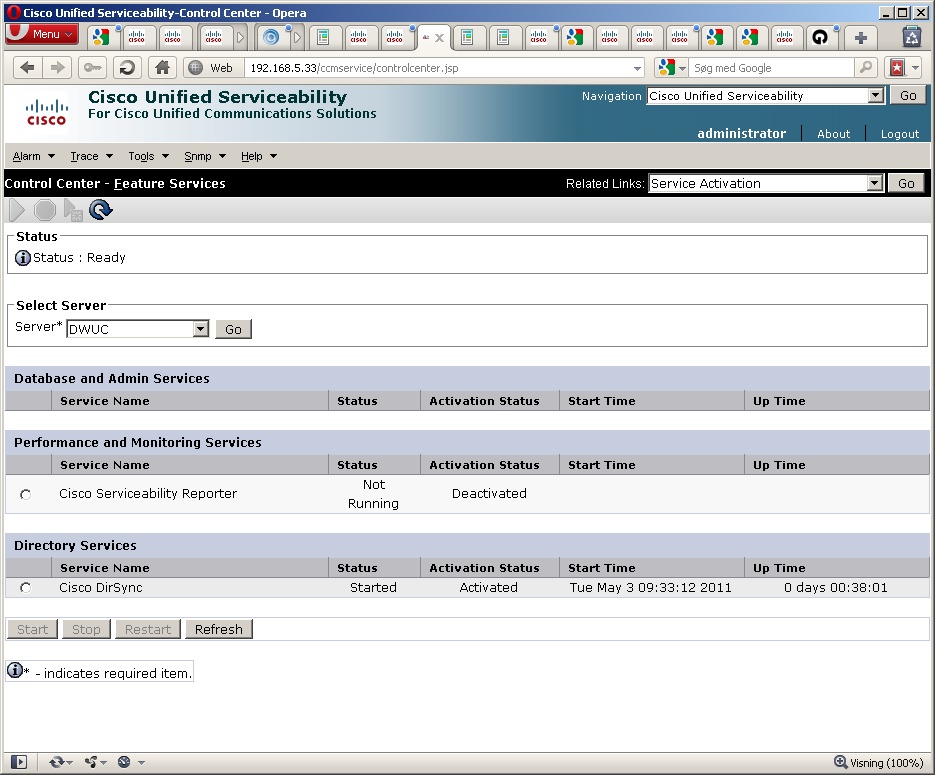Open the search engine selector arrow

pyautogui.click(x=682, y=69)
